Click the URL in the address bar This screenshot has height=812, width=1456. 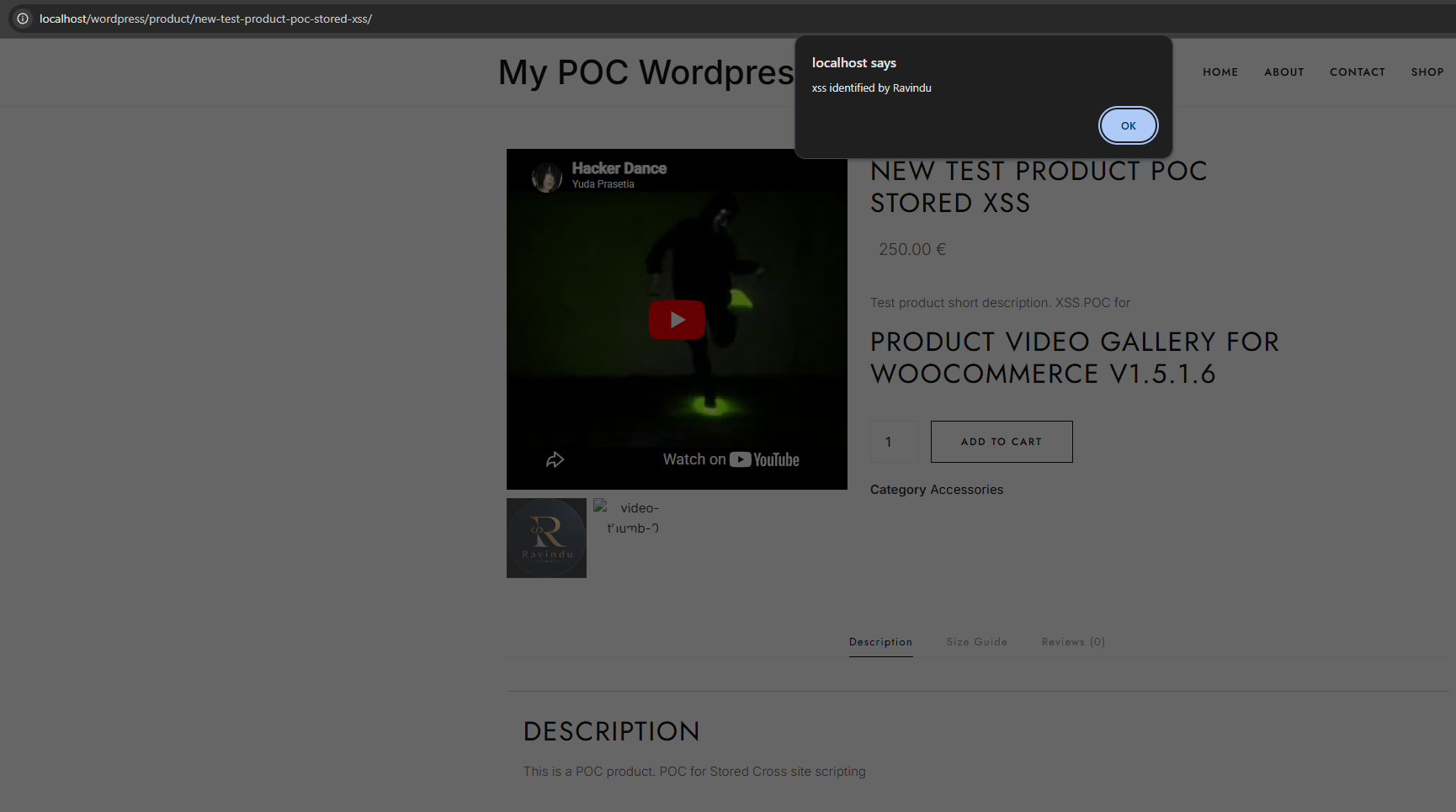point(205,19)
